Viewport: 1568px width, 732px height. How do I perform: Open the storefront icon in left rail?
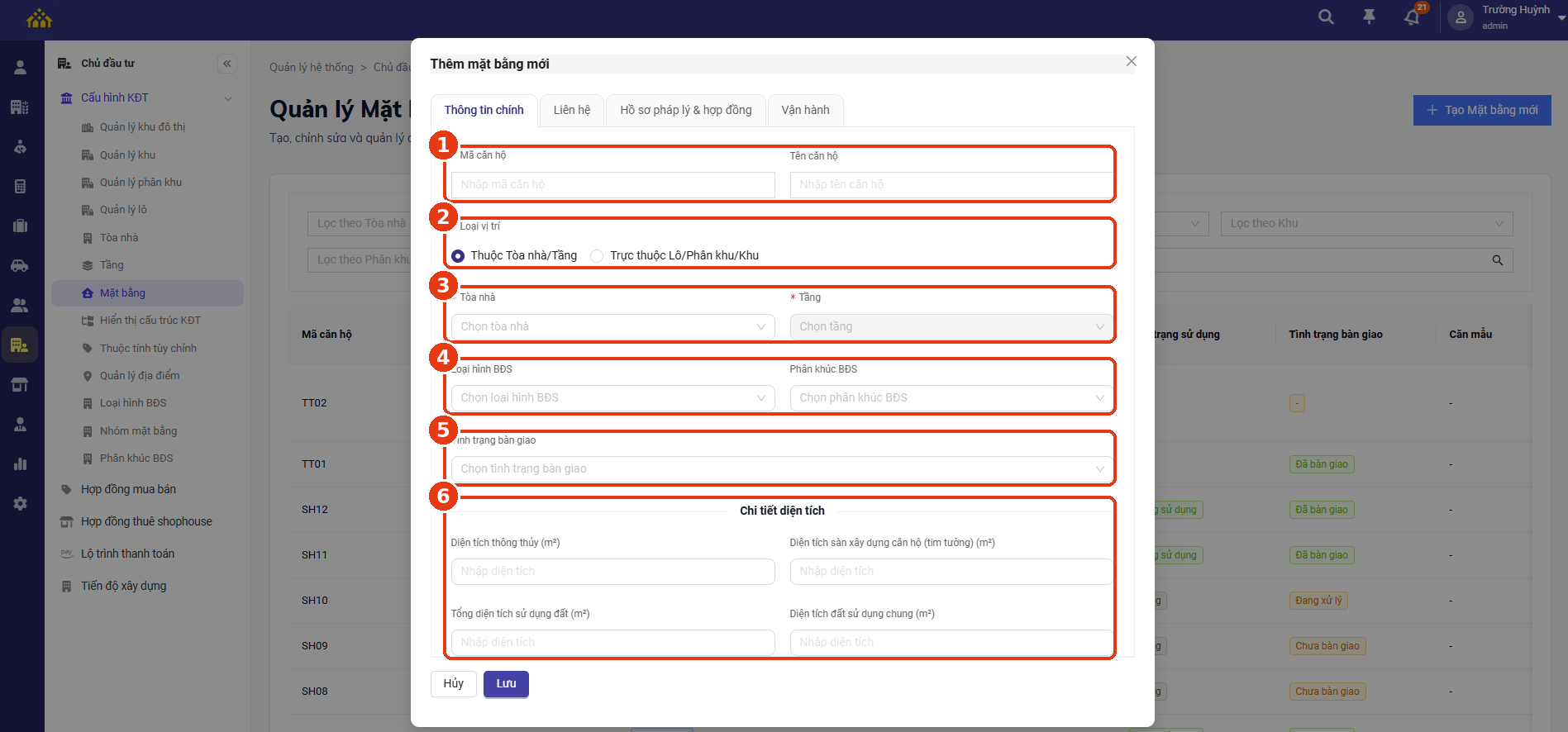click(x=20, y=384)
